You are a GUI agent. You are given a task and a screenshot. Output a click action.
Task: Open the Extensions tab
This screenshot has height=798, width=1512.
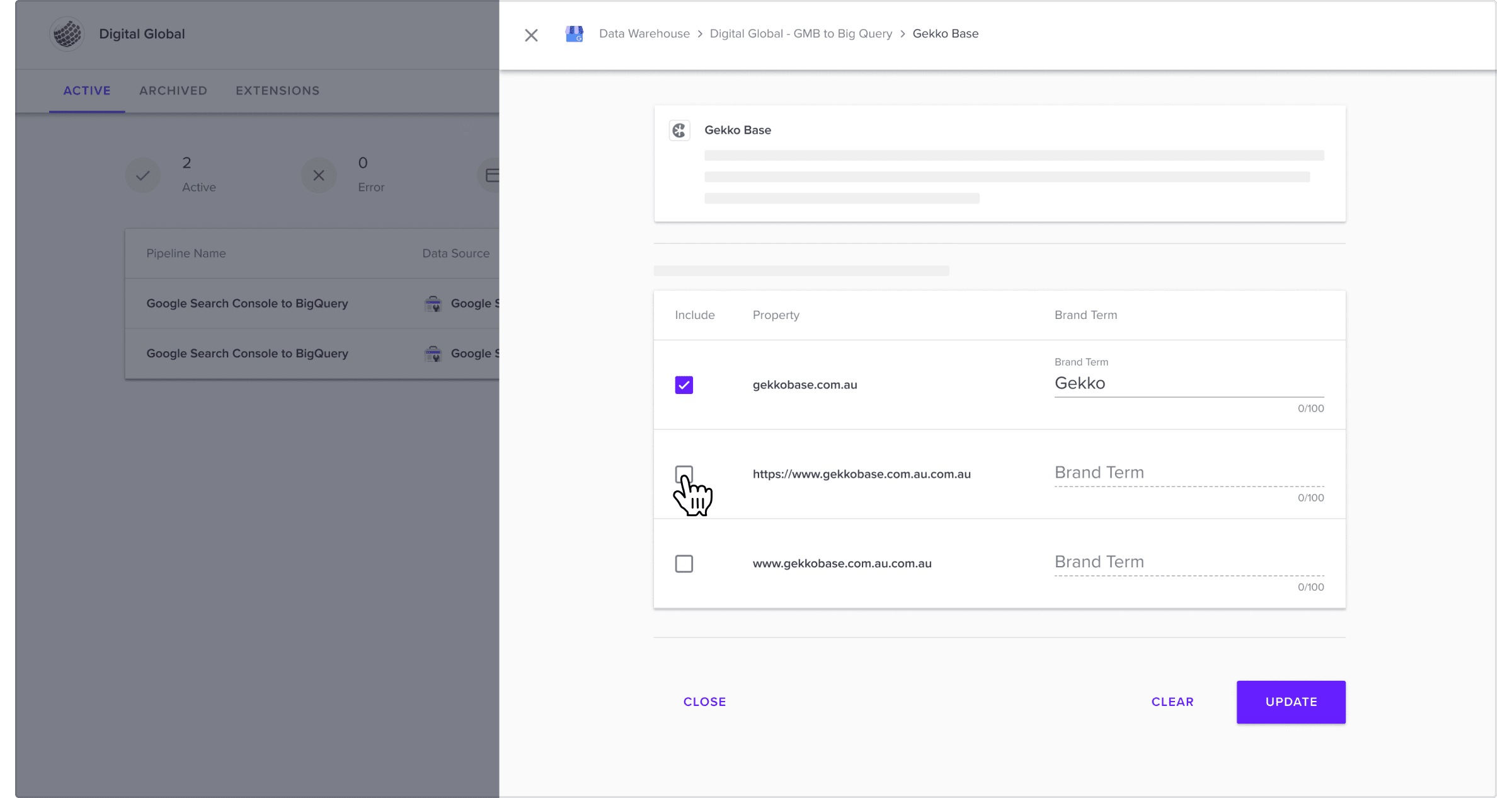[278, 91]
